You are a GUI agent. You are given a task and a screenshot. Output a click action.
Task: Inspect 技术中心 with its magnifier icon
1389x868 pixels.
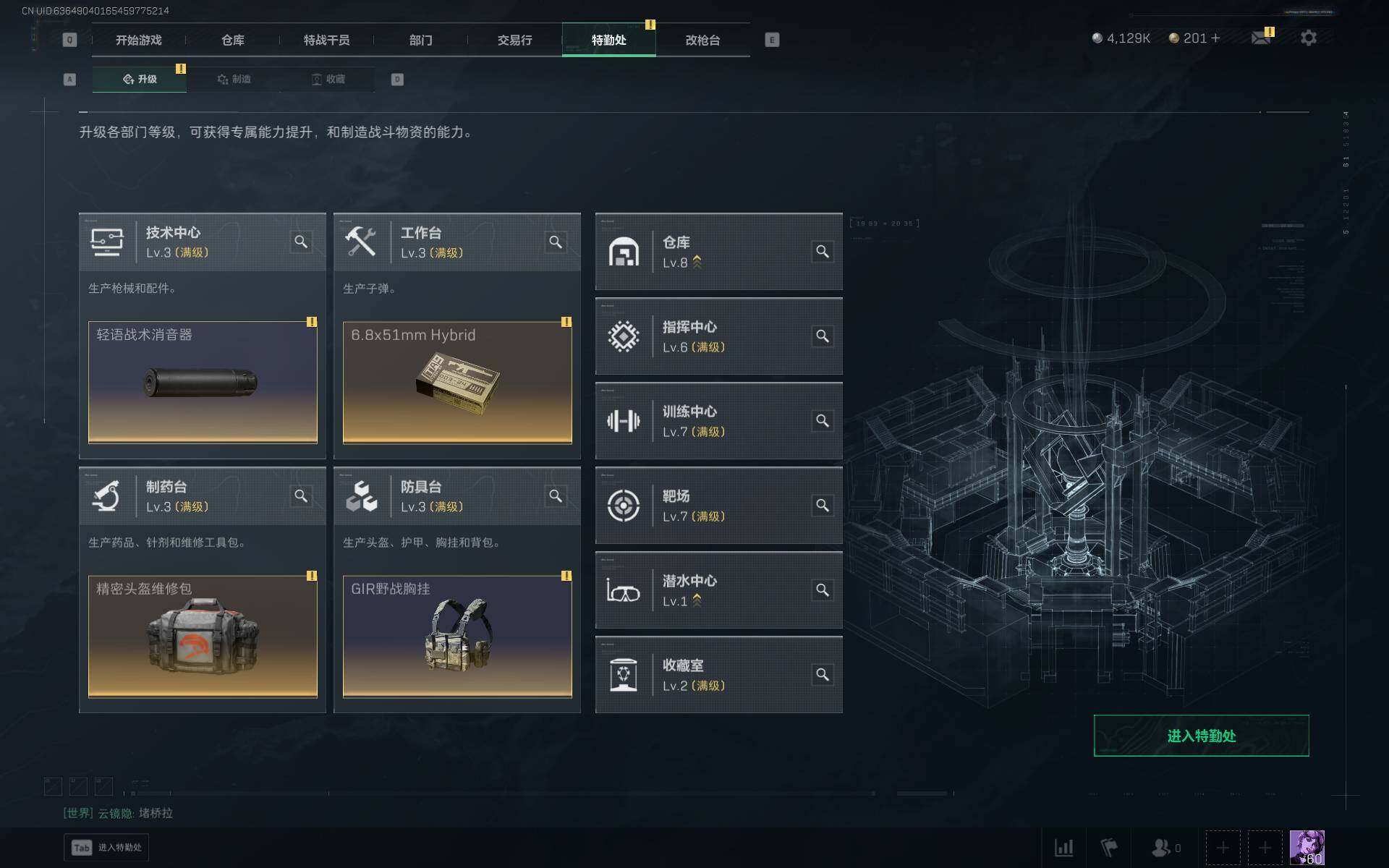tap(301, 242)
